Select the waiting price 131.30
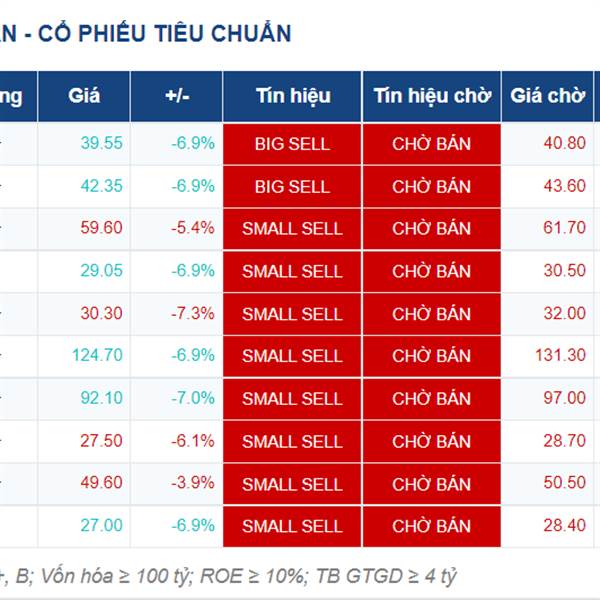Screen dimensions: 600x600 561,355
